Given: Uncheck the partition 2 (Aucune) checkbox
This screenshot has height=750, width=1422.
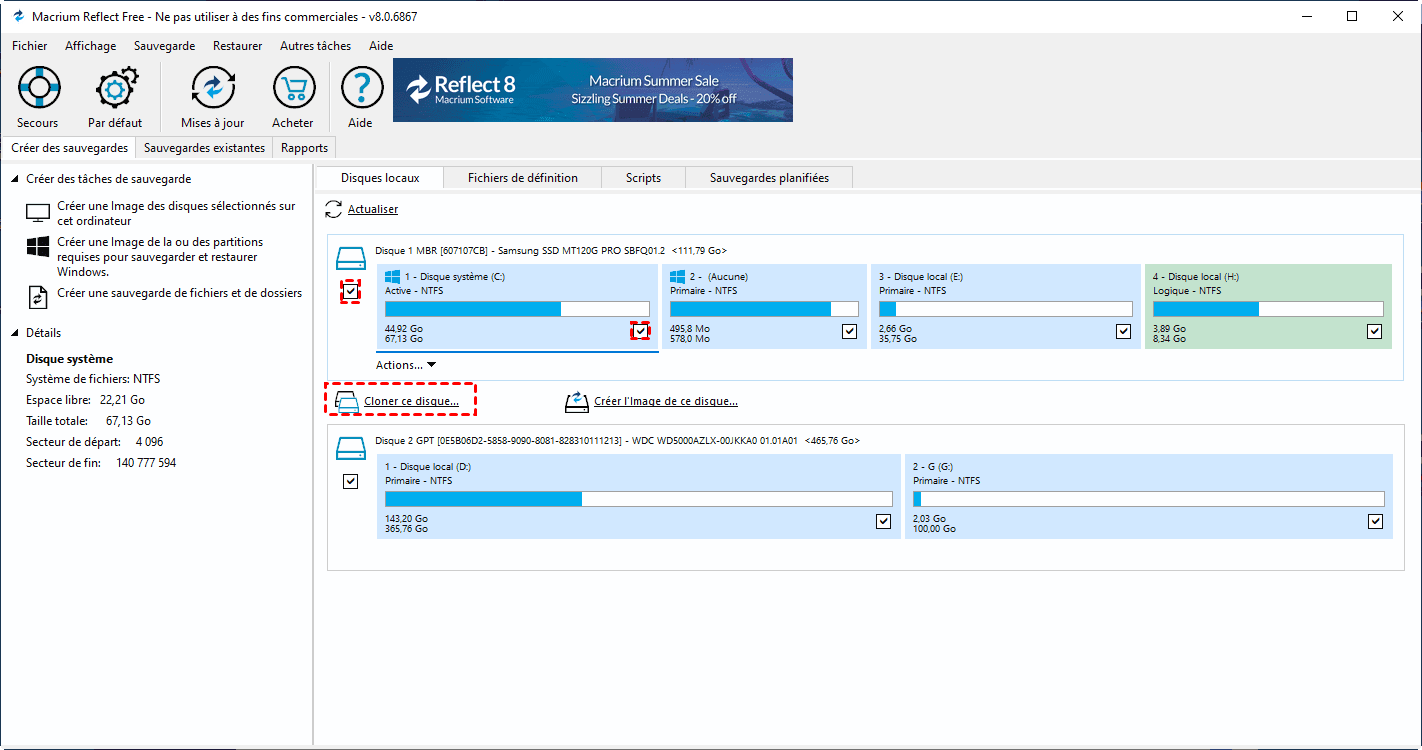Looking at the screenshot, I should point(849,331).
